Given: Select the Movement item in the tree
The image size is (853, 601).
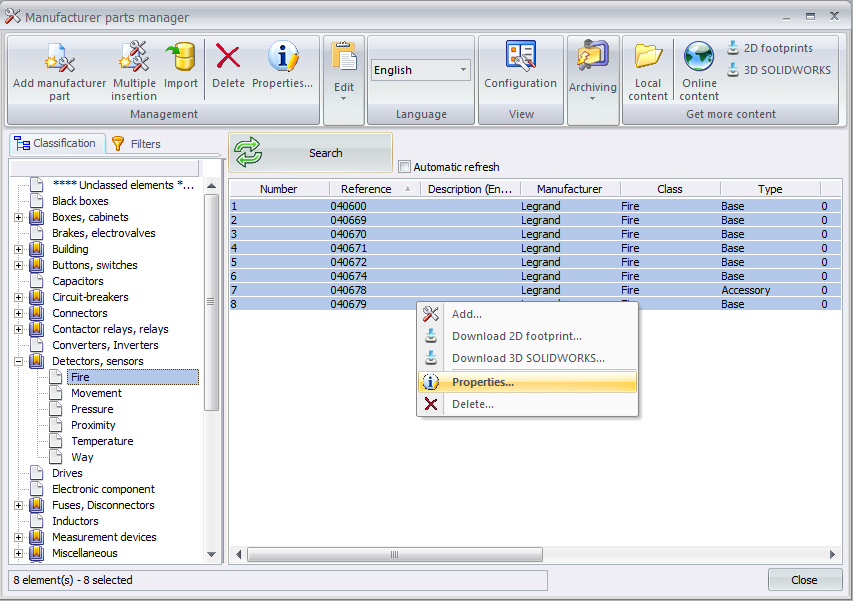Looking at the screenshot, I should [x=97, y=392].
